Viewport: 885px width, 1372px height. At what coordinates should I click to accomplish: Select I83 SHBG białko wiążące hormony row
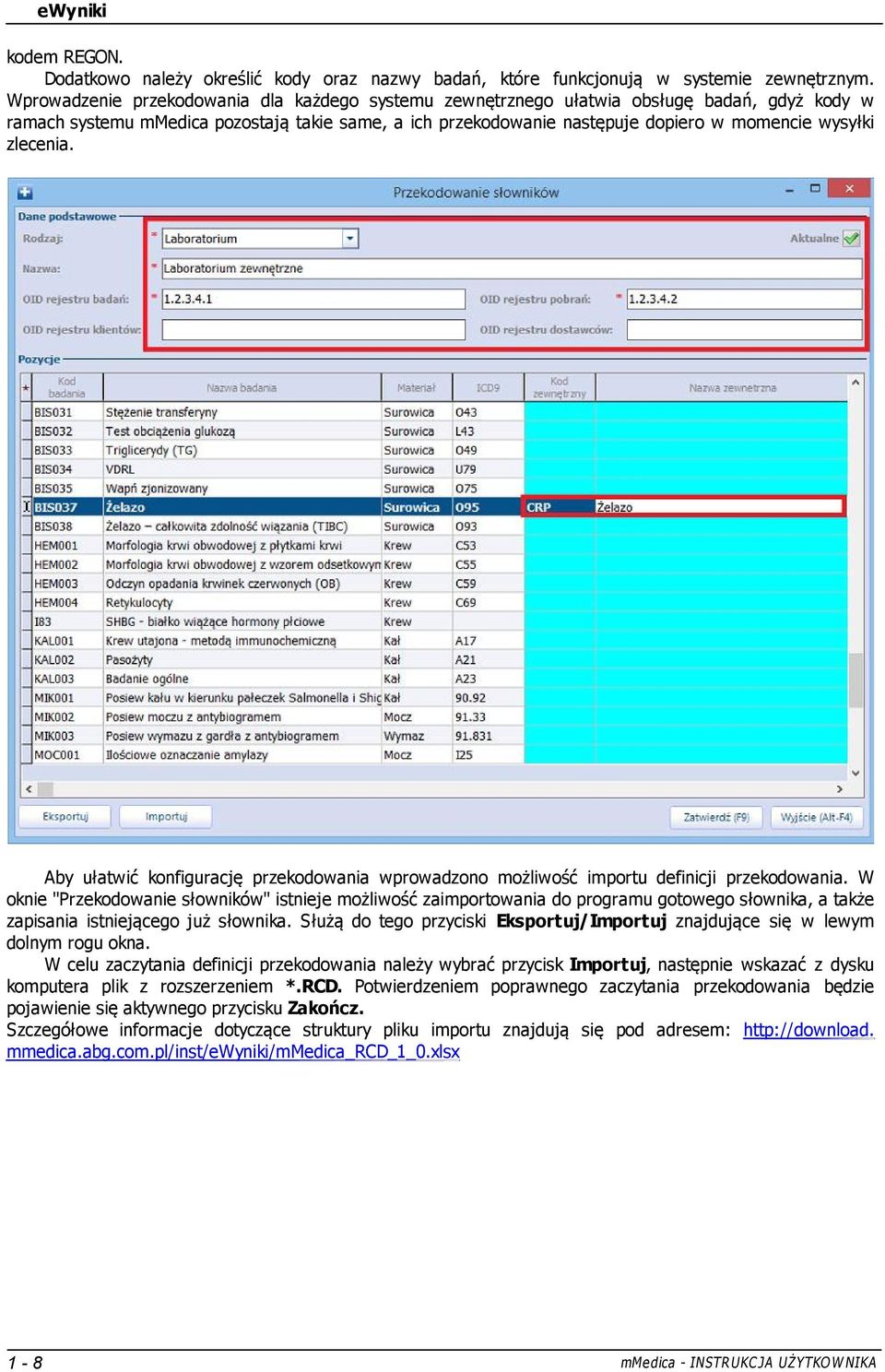(434, 621)
